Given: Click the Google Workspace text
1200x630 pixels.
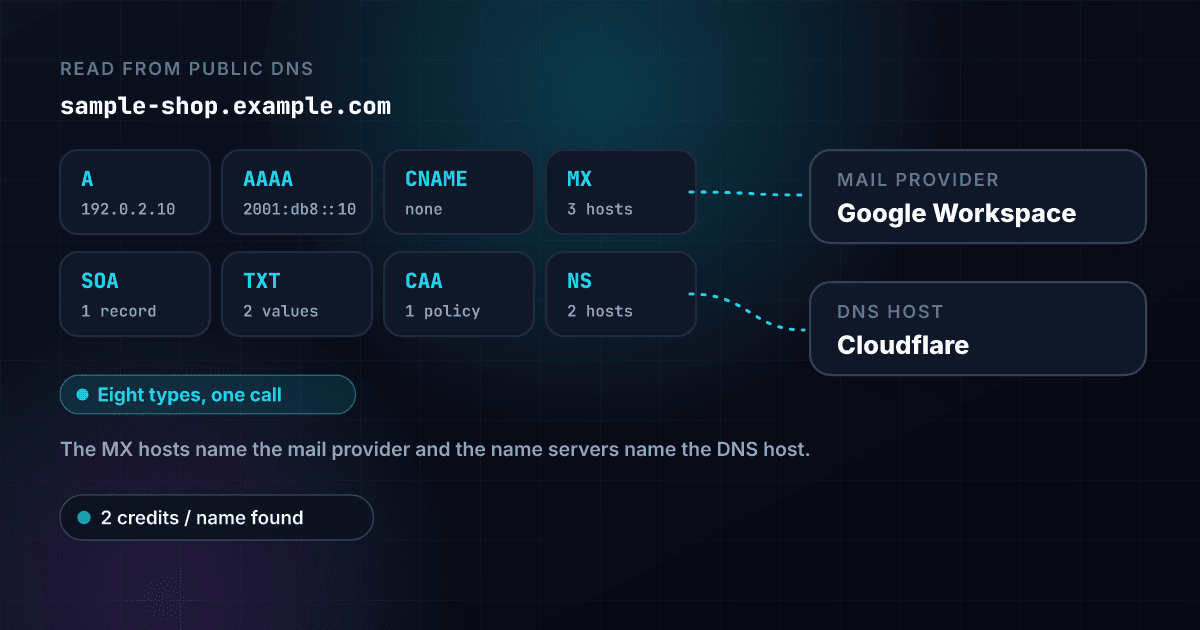Looking at the screenshot, I should point(956,213).
